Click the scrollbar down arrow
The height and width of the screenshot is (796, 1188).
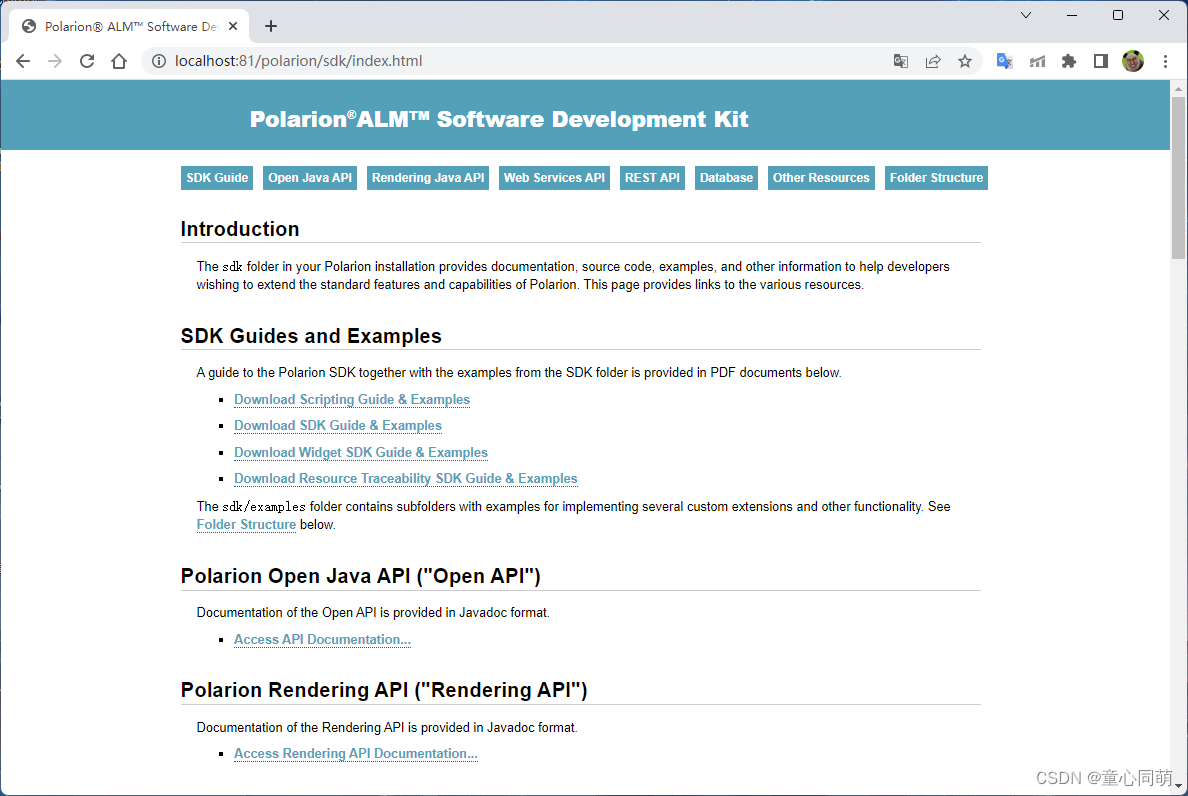pyautogui.click(x=1178, y=786)
